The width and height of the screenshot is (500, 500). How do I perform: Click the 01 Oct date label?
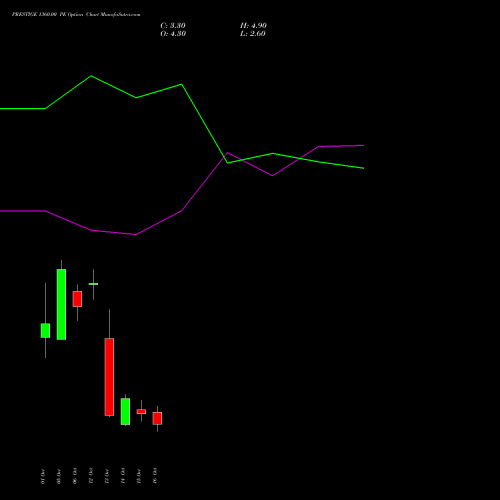(x=43, y=476)
